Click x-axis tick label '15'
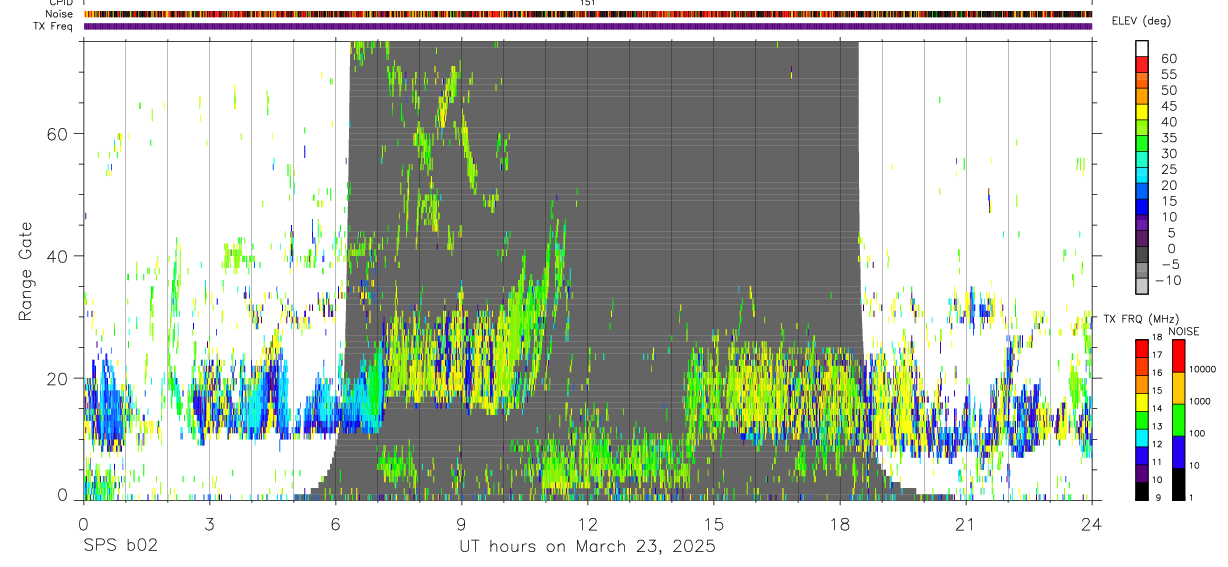 click(713, 524)
